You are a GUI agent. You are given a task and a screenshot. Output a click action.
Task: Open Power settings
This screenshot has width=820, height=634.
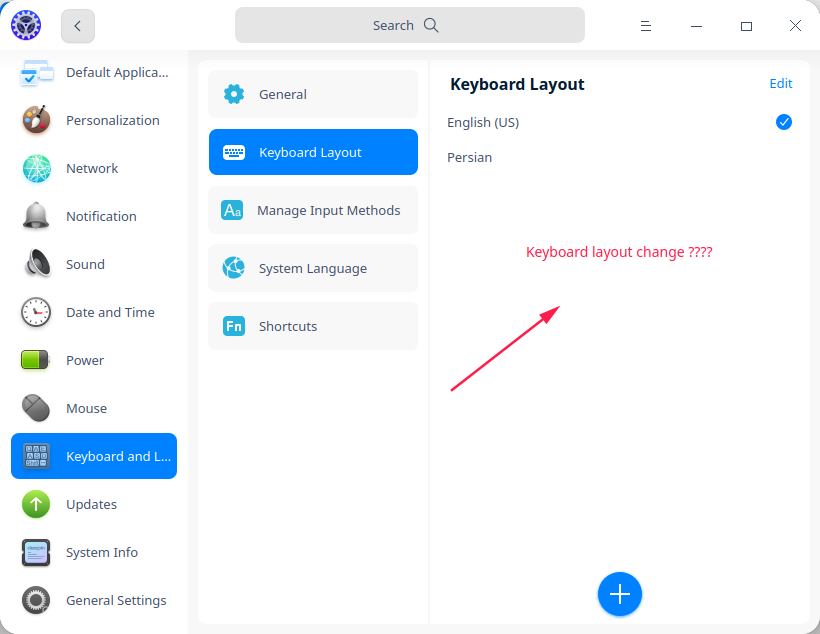click(85, 360)
